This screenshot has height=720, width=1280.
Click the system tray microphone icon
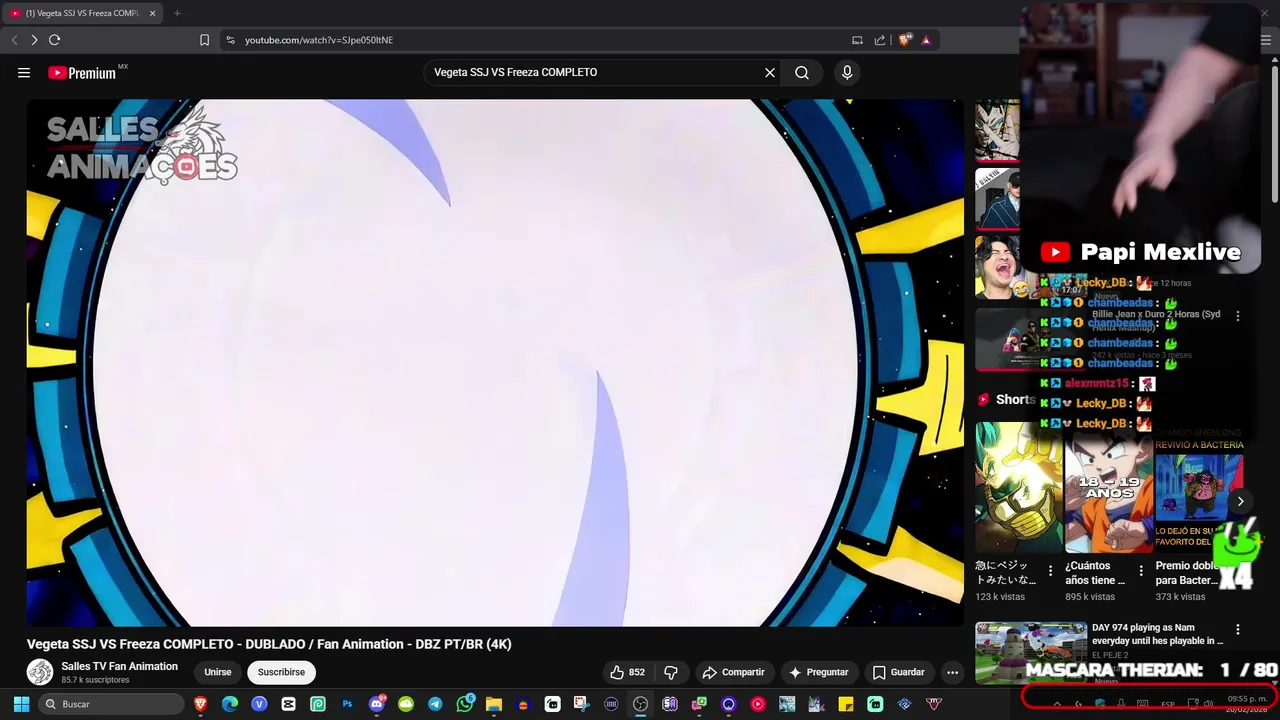pyautogui.click(x=1121, y=704)
